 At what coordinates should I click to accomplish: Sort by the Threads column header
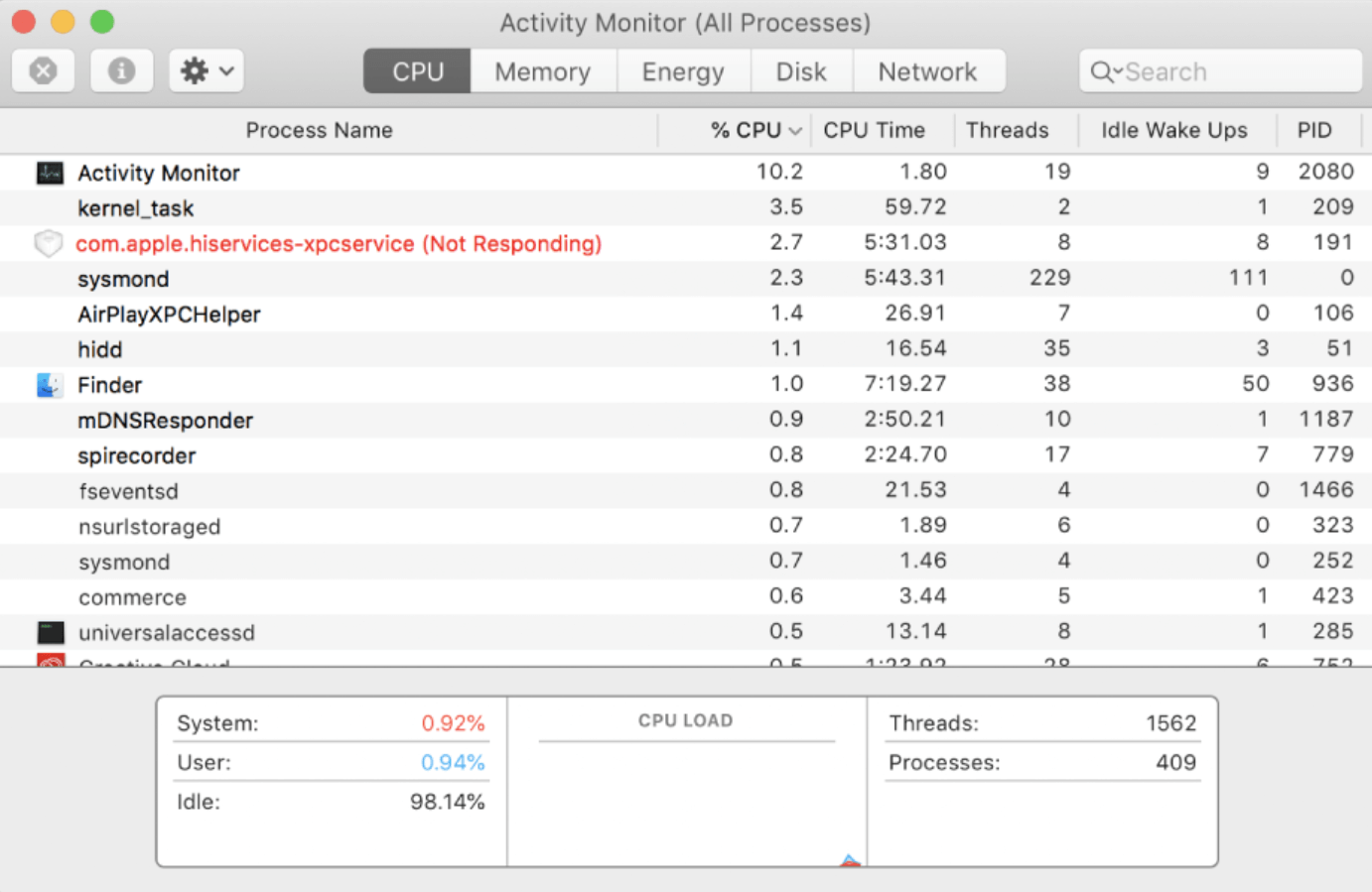tap(1007, 130)
